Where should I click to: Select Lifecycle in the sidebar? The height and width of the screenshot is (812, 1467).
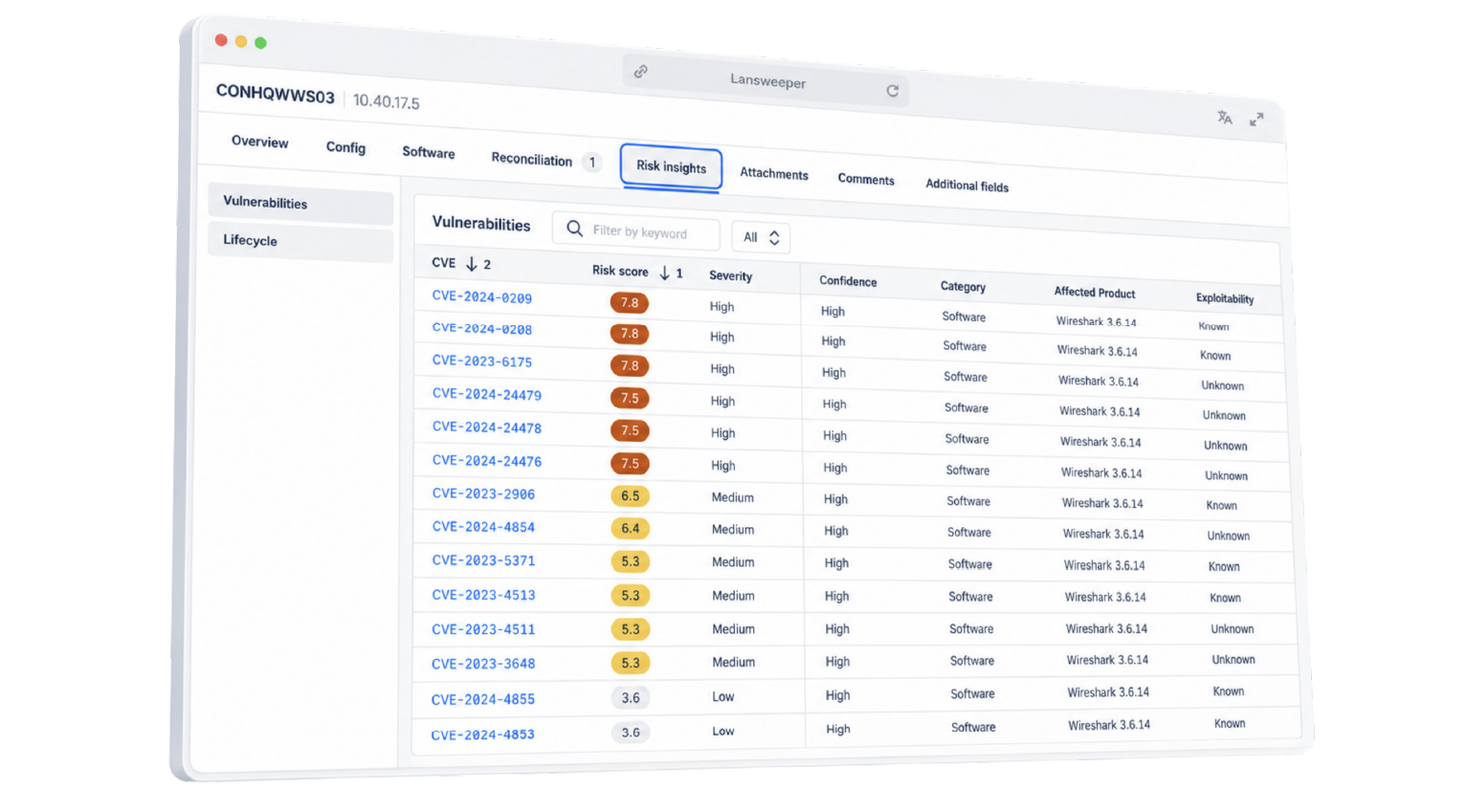click(300, 243)
